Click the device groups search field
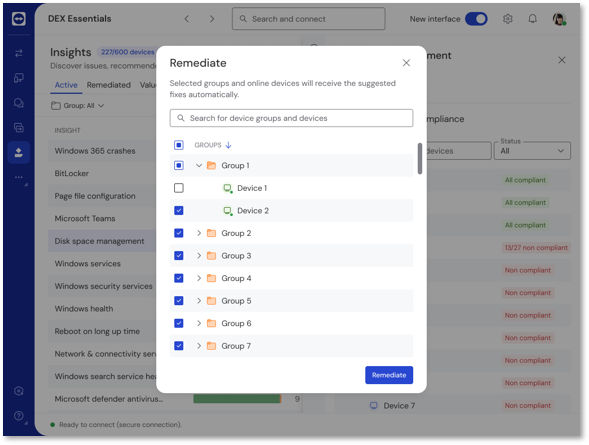The image size is (589, 445). (291, 118)
